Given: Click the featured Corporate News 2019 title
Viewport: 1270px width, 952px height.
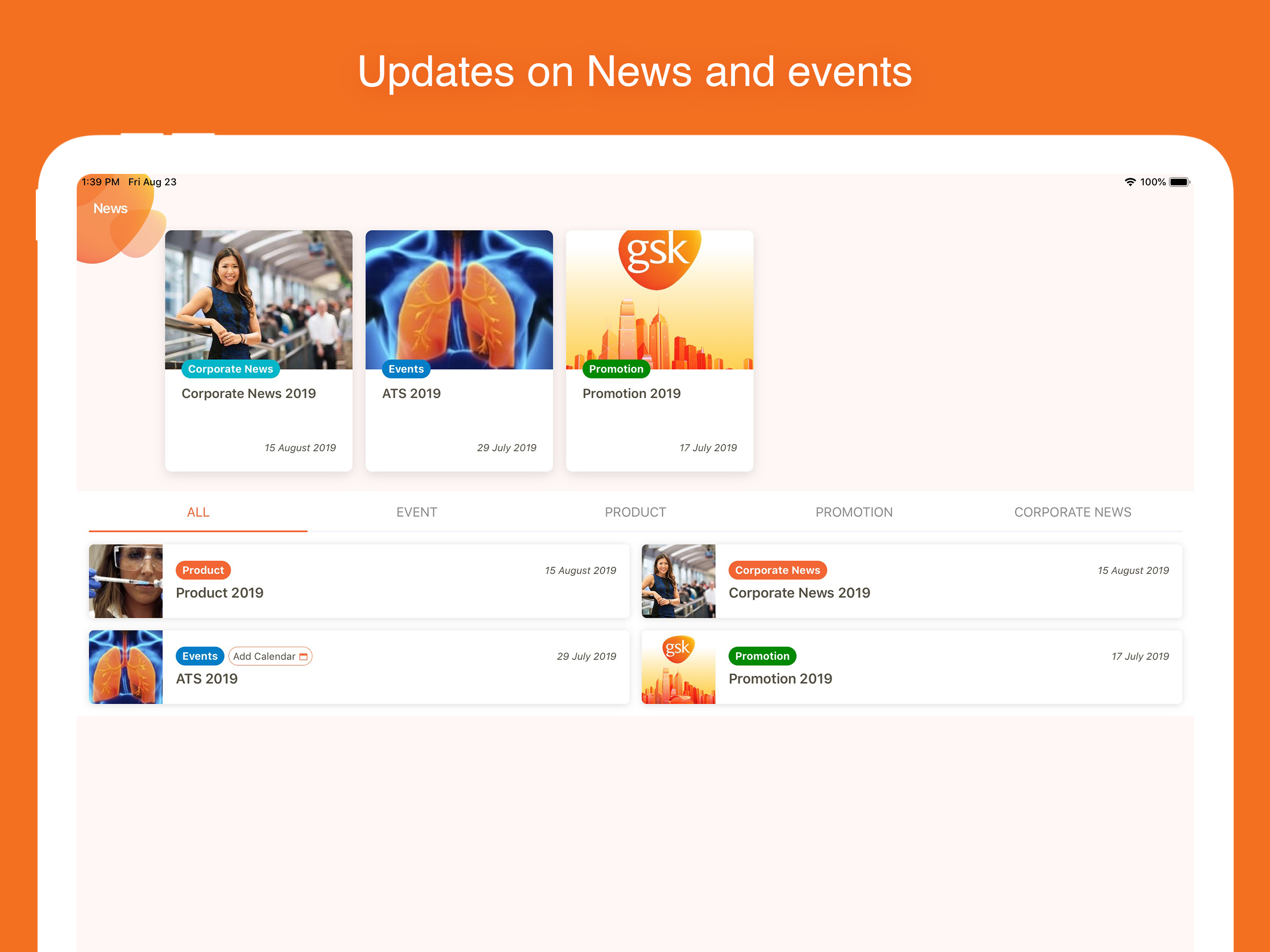Looking at the screenshot, I should (249, 394).
